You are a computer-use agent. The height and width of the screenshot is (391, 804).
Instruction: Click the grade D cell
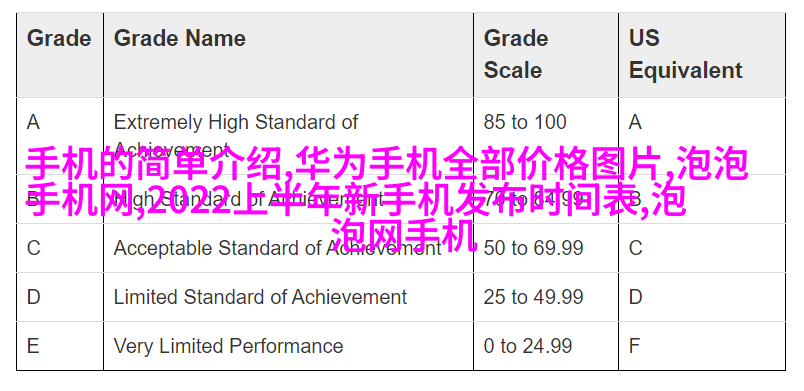(60, 297)
